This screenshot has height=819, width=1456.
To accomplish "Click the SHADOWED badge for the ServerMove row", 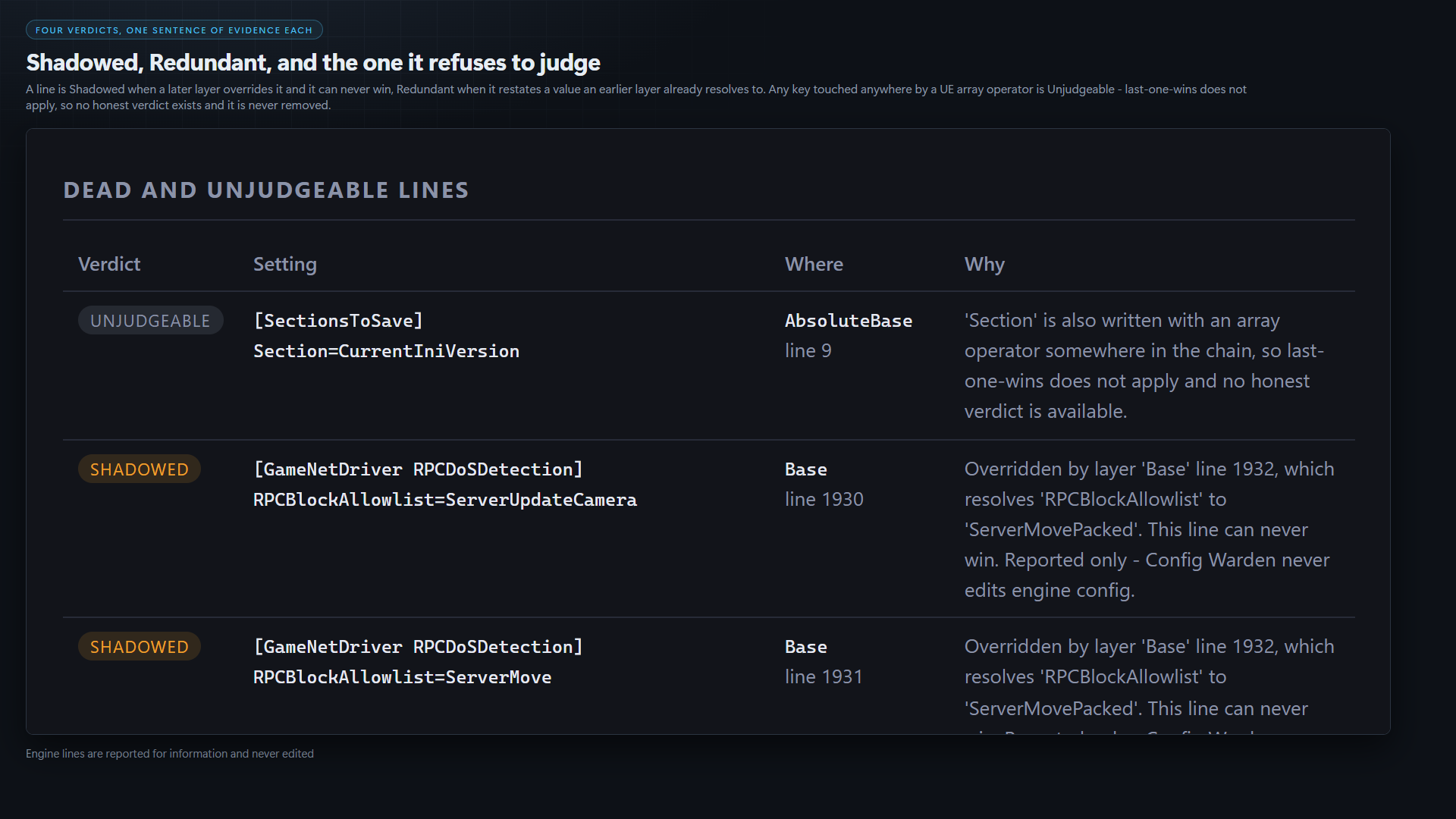I will coord(140,647).
